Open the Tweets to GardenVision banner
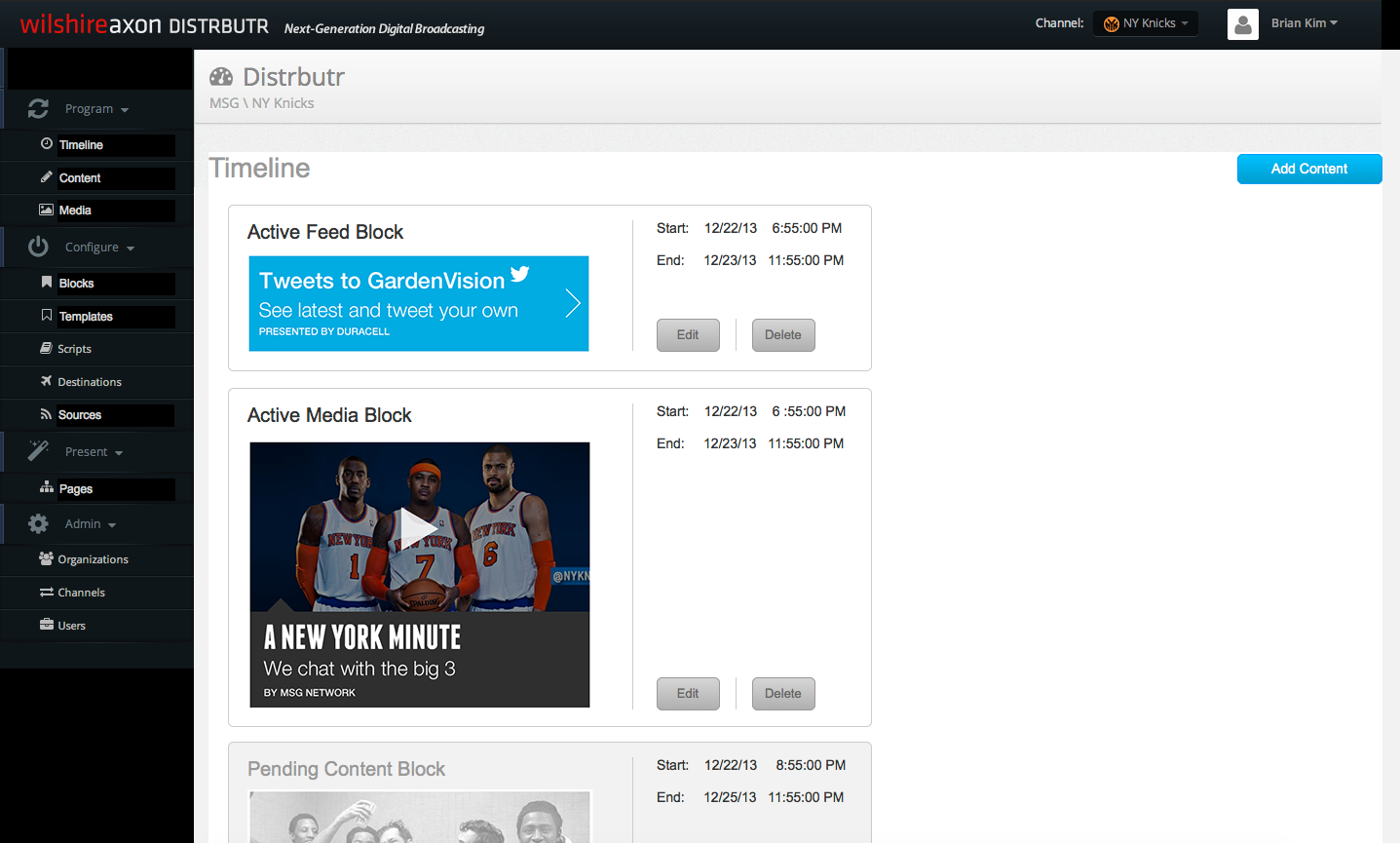 tap(419, 303)
